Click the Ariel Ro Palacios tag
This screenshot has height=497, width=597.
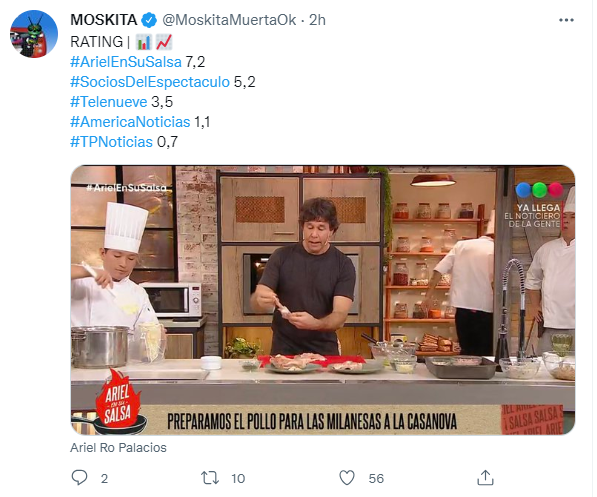[118, 447]
